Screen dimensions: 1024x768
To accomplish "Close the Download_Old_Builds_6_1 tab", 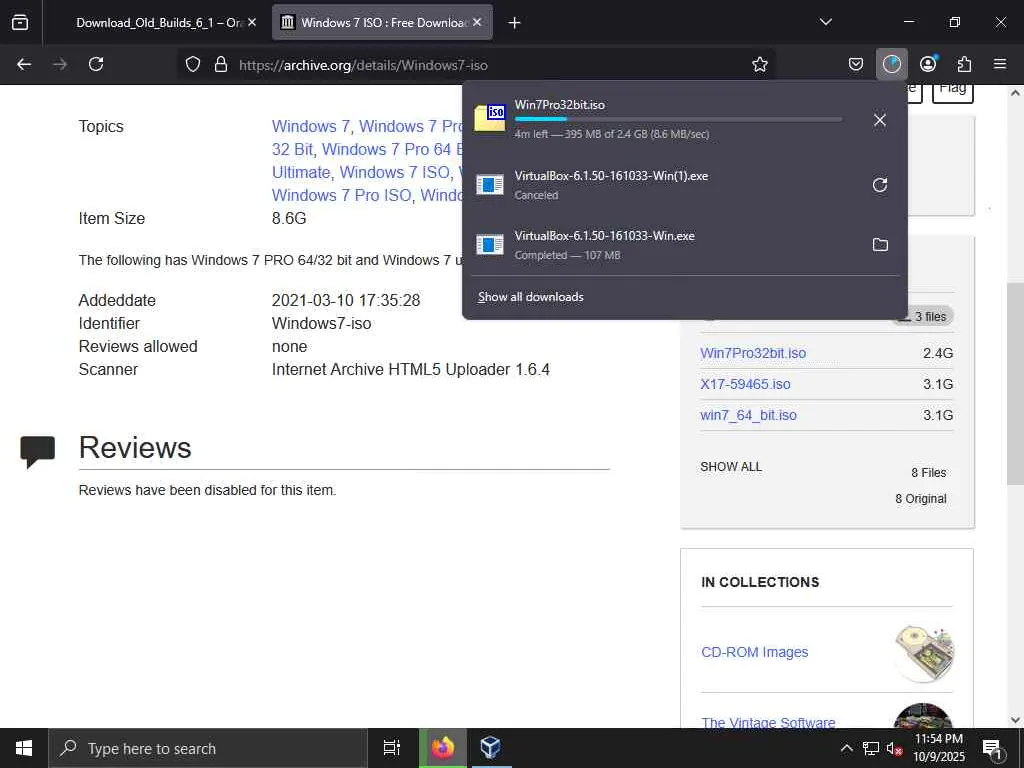I will (x=252, y=22).
